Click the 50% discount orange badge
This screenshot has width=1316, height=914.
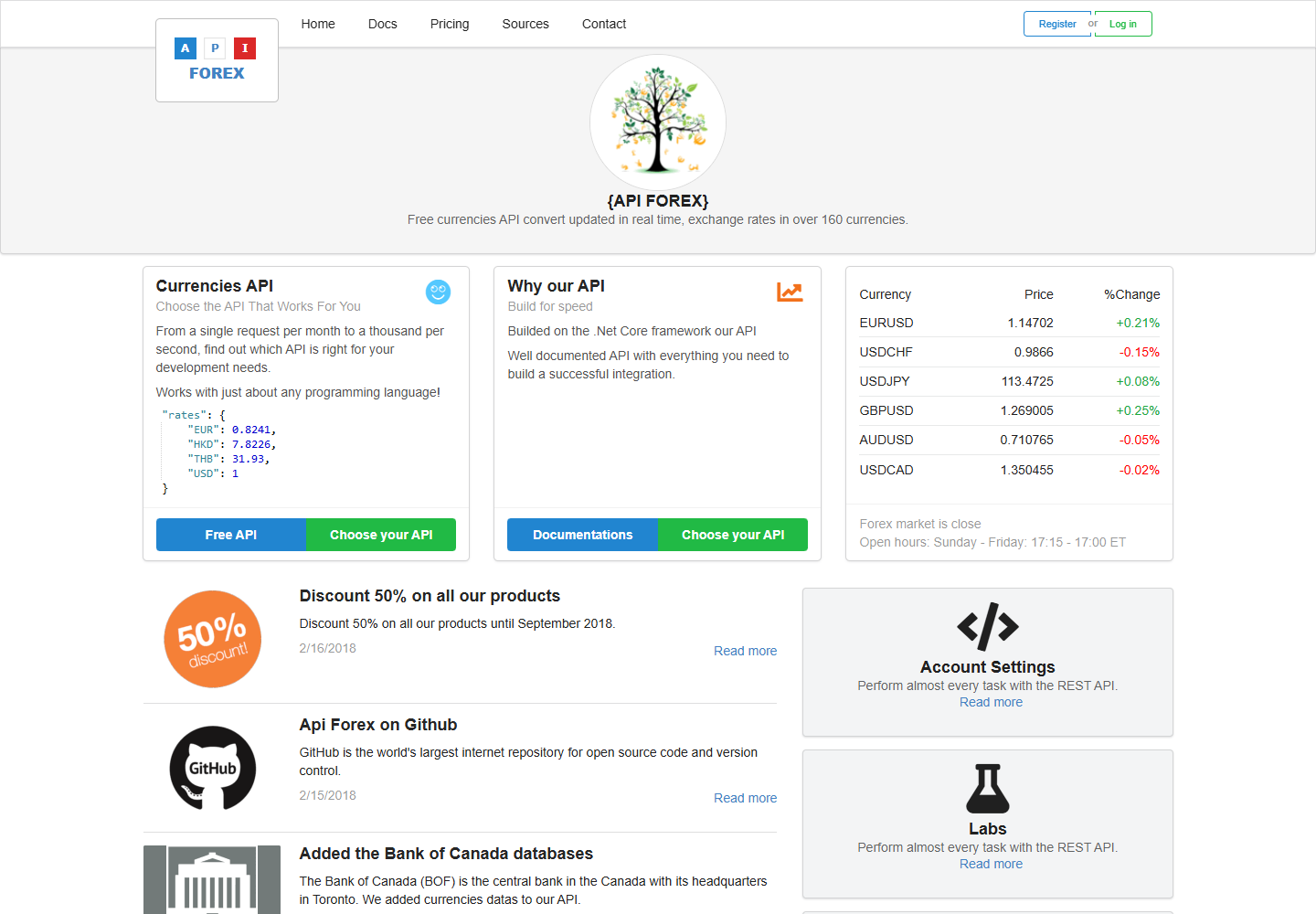point(213,639)
